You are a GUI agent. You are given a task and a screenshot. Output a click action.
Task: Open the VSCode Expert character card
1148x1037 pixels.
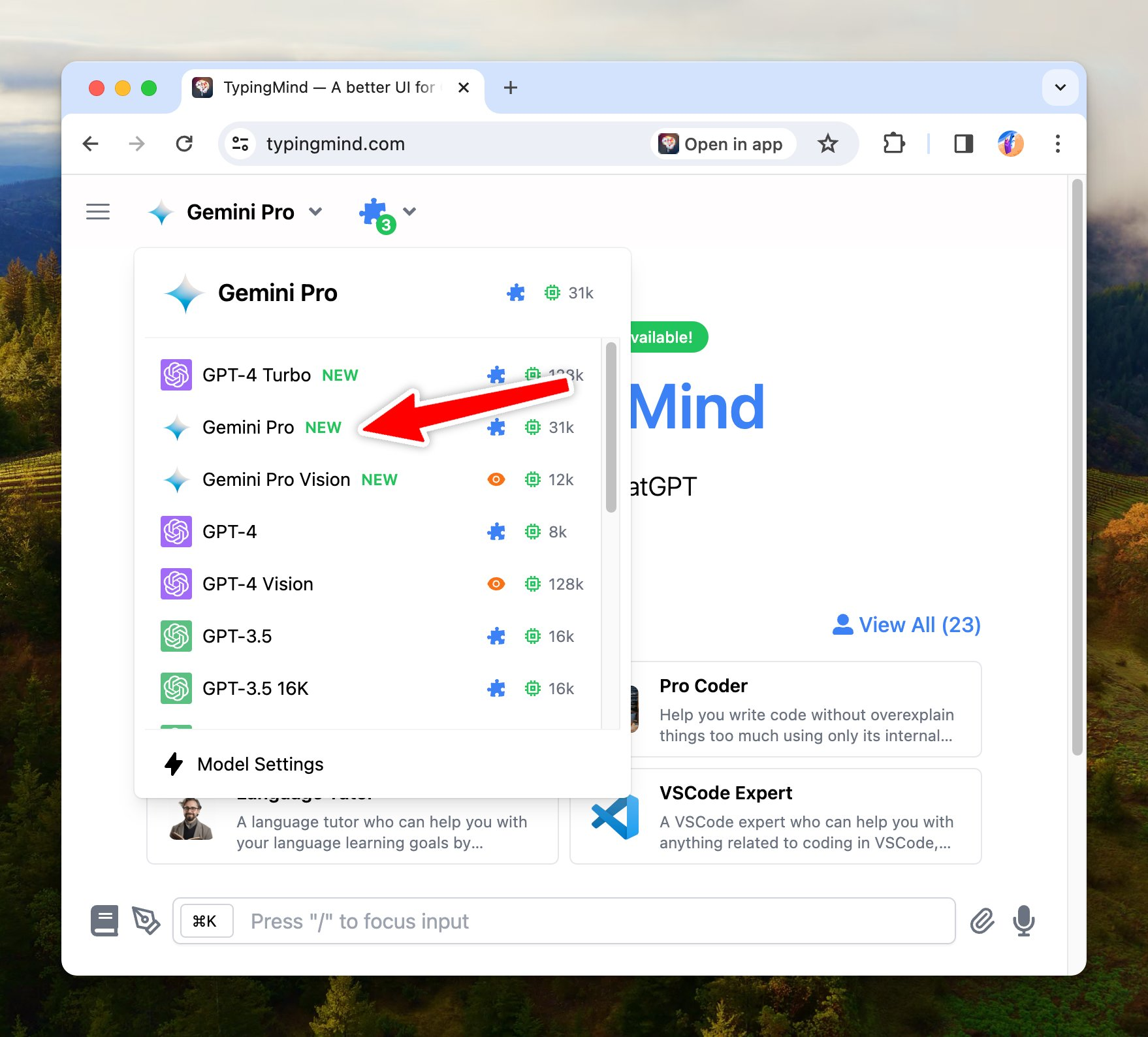click(776, 816)
